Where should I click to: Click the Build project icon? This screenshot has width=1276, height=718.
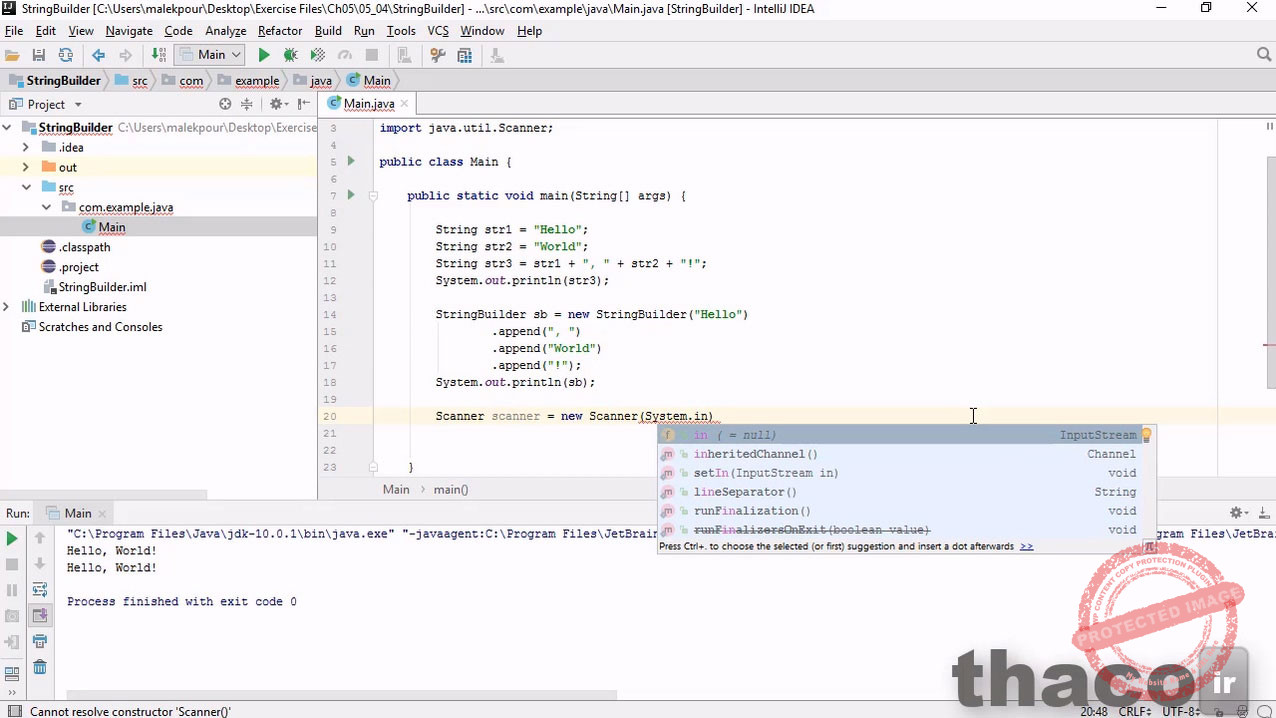pos(158,56)
